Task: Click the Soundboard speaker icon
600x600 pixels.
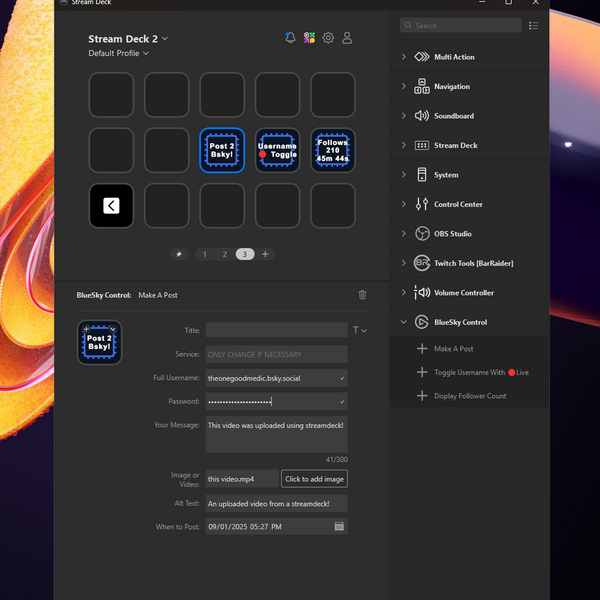Action: [422, 116]
